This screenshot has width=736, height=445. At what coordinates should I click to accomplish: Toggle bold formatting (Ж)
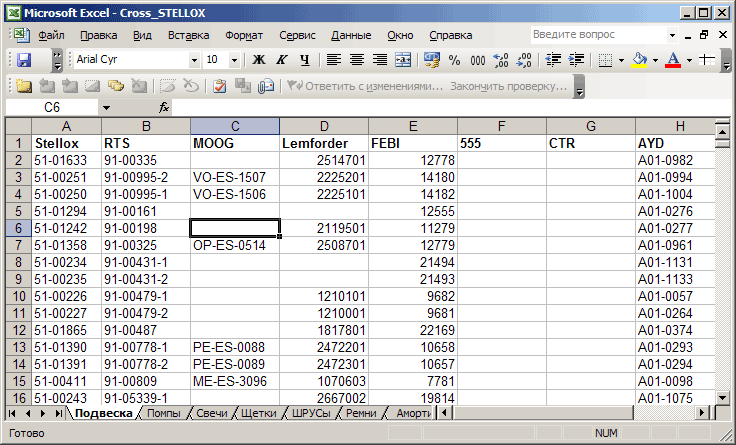click(x=259, y=60)
